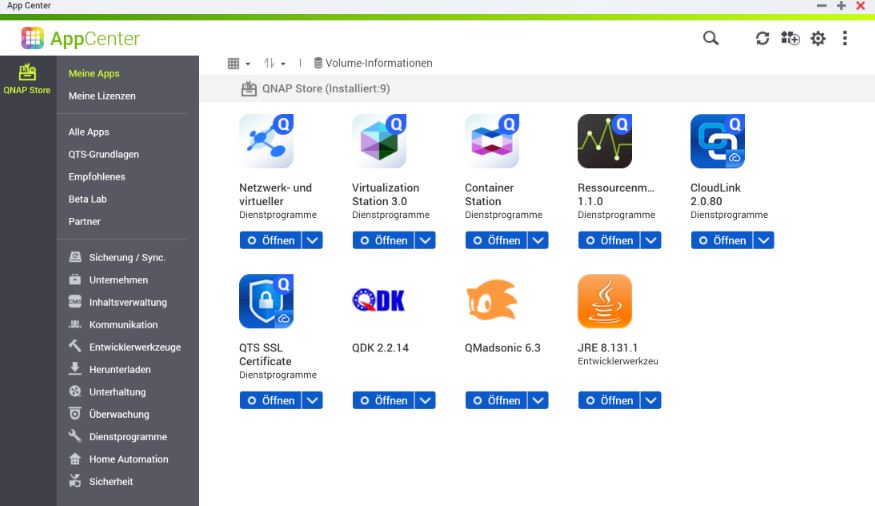Viewport: 875px width, 506px height.
Task: Open QTS-Grundlagen category
Action: [x=103, y=154]
